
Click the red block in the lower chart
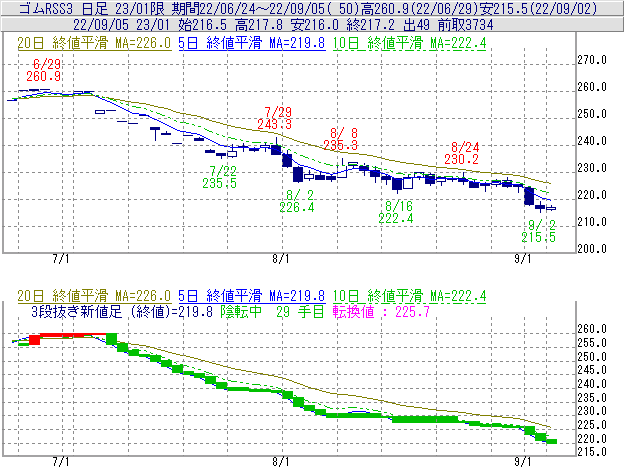(x=35, y=340)
